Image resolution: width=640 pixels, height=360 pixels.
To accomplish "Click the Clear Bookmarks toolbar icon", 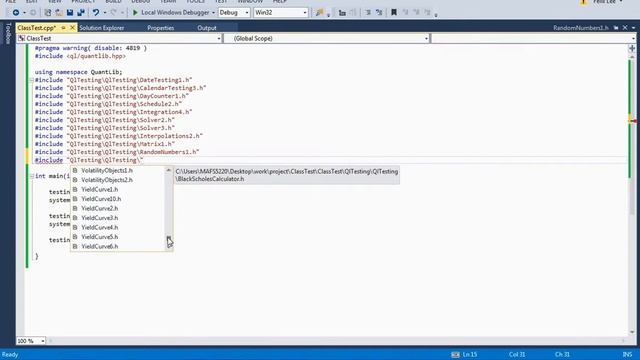I will click(427, 13).
